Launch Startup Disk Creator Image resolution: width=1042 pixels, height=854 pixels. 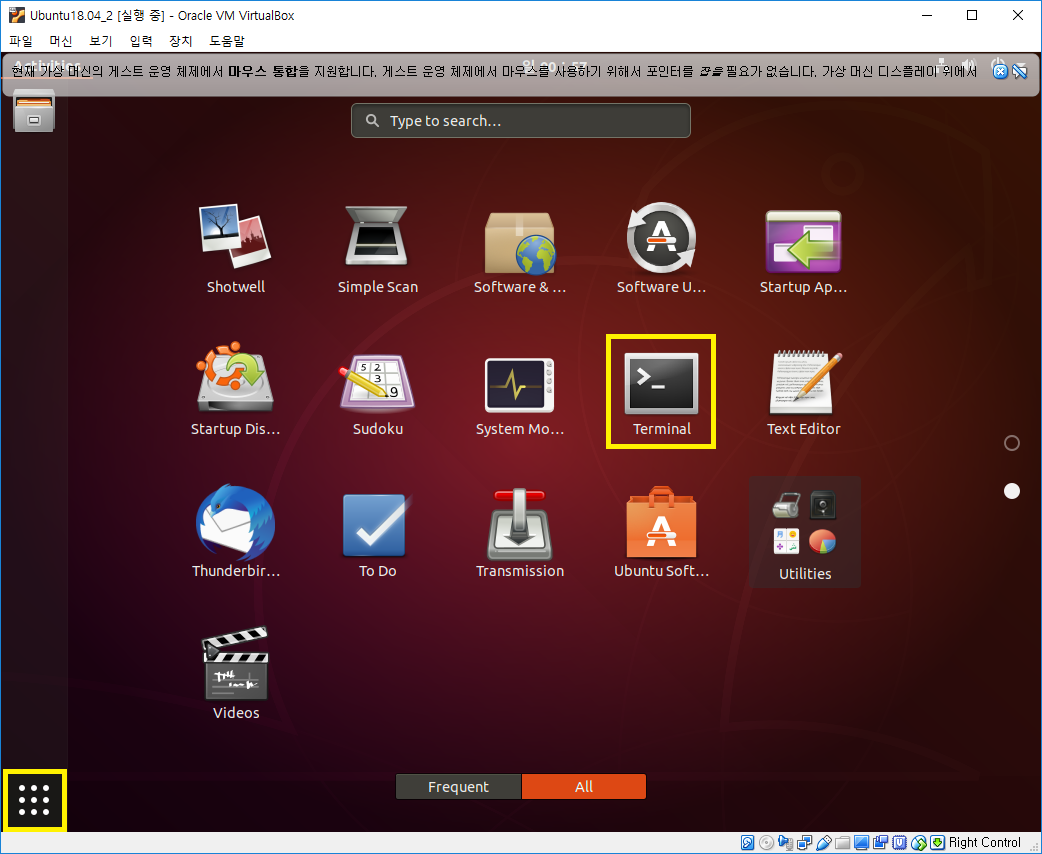235,391
